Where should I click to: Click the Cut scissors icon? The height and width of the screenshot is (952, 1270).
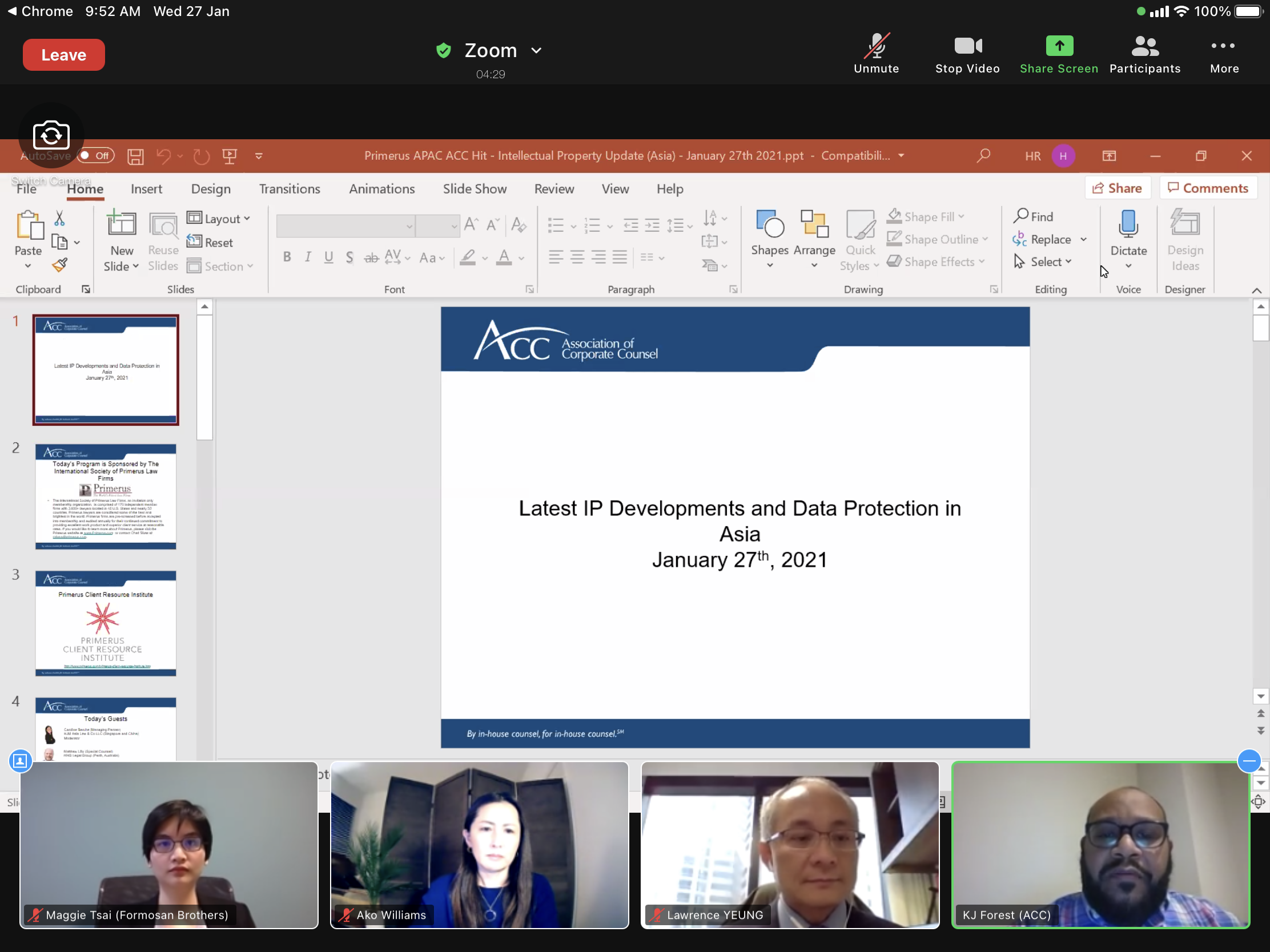59,218
